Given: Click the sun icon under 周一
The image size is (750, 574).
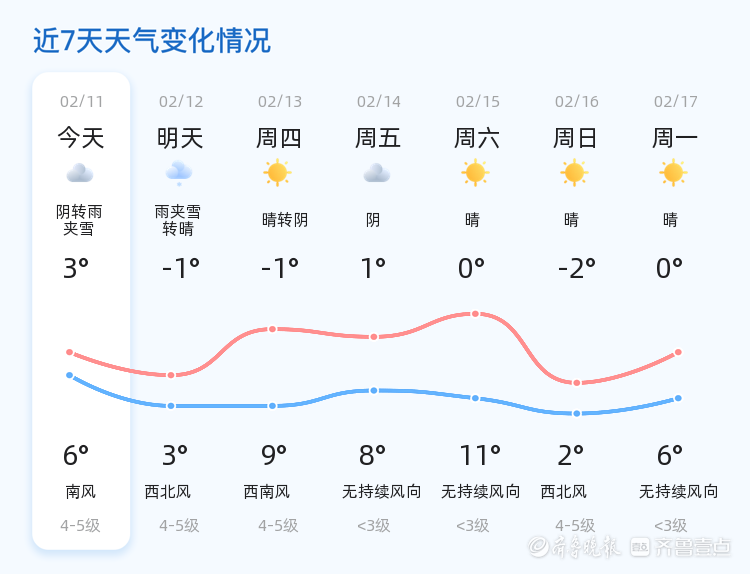Looking at the screenshot, I should tap(673, 173).
